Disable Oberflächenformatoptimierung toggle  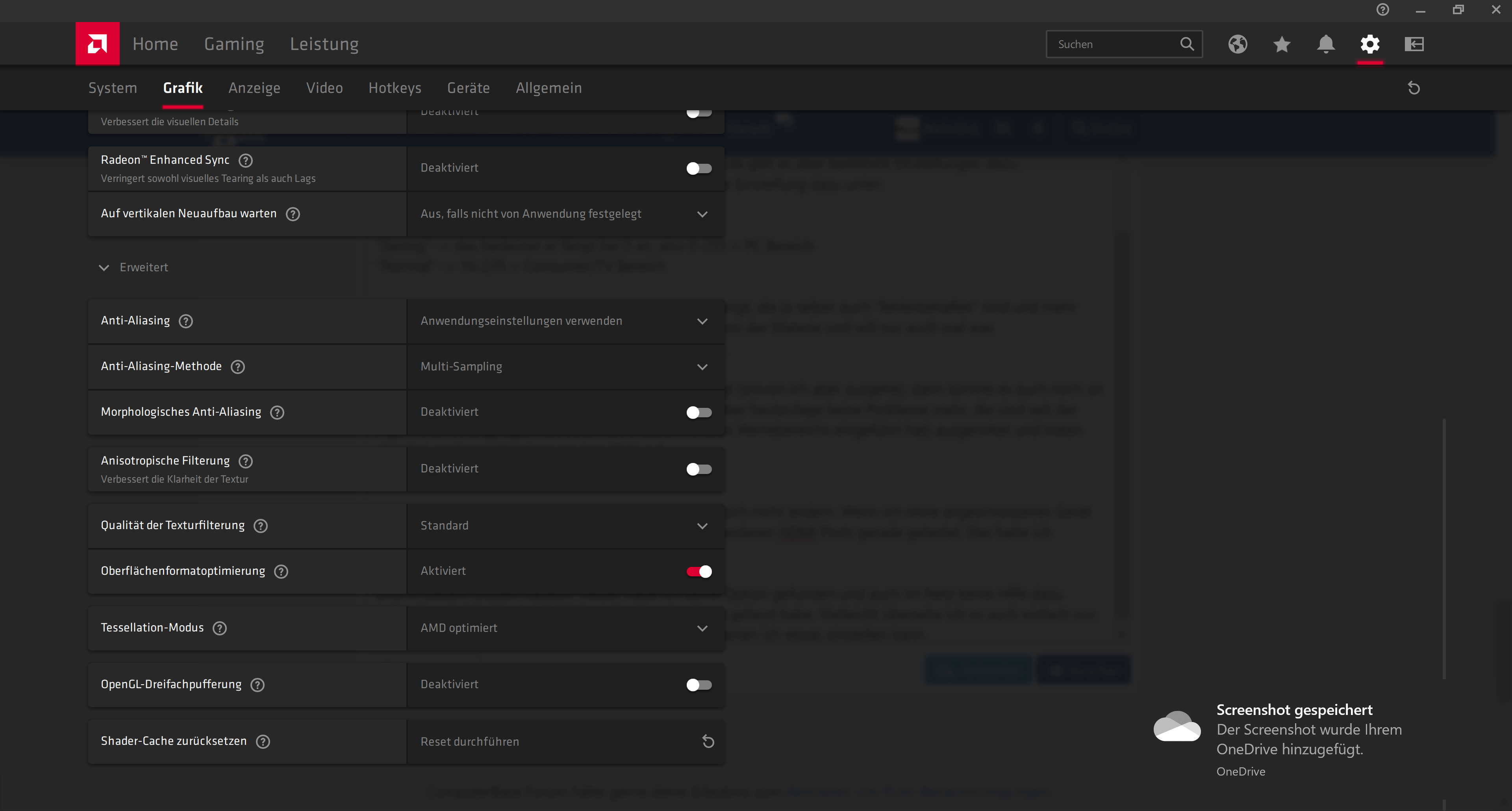[x=699, y=571]
